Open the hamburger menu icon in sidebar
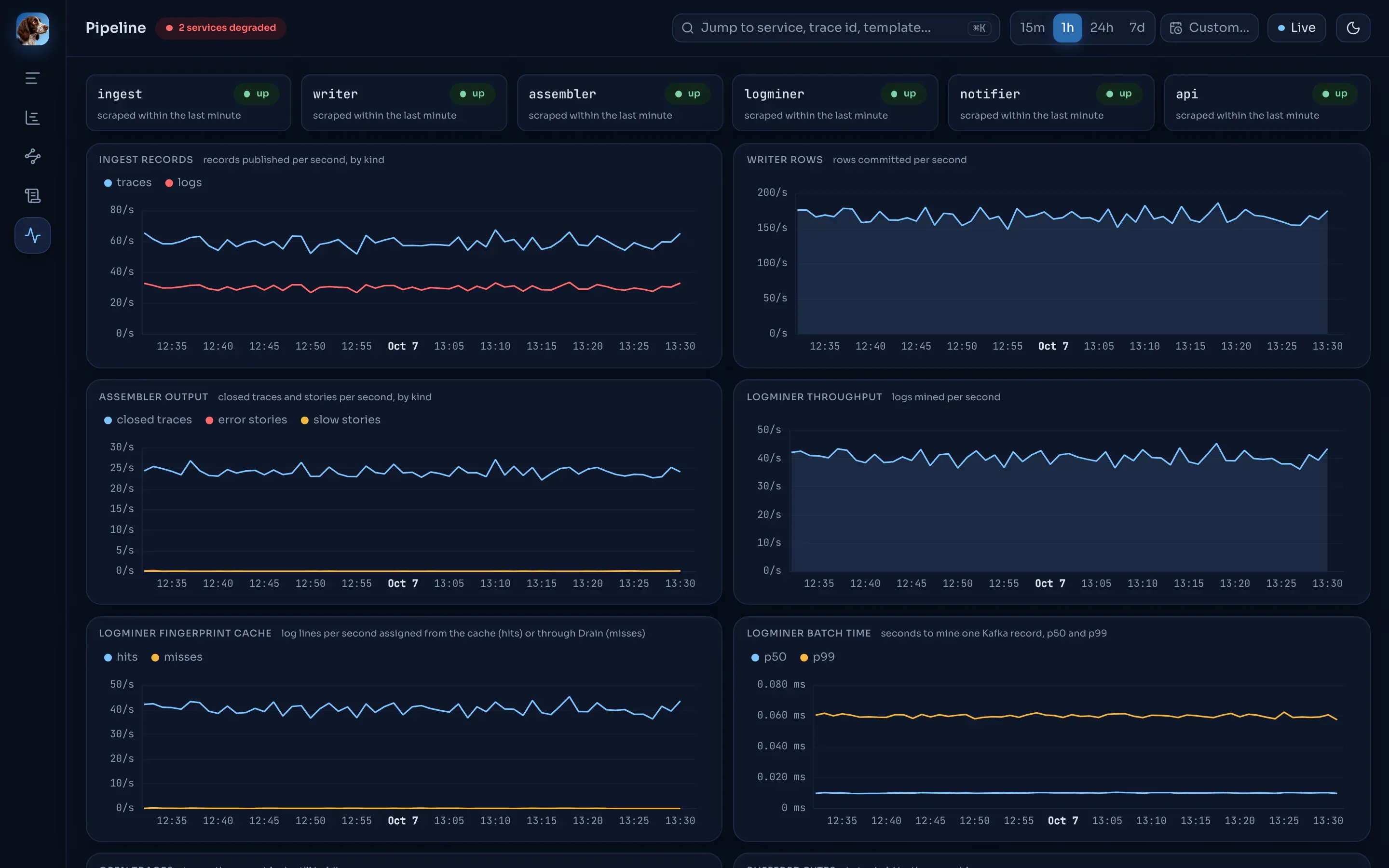Viewport: 1389px width, 868px height. [33, 78]
